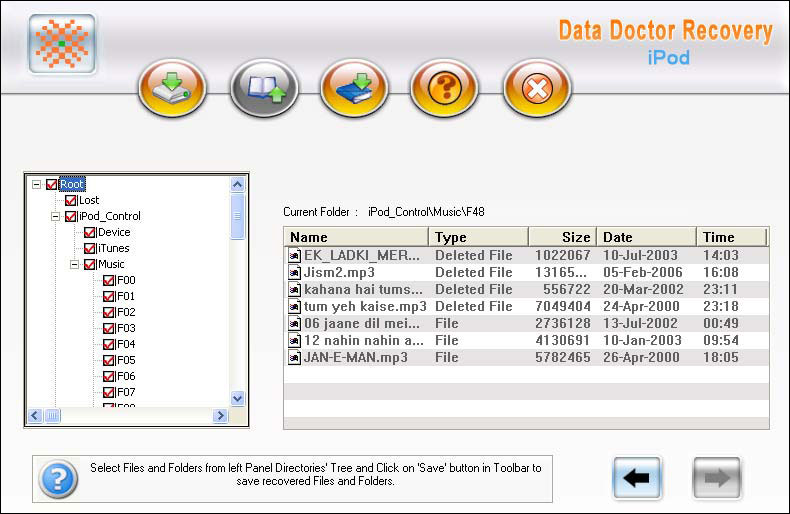Image resolution: width=790 pixels, height=514 pixels.
Task: Select the Device folder label
Action: point(114,232)
